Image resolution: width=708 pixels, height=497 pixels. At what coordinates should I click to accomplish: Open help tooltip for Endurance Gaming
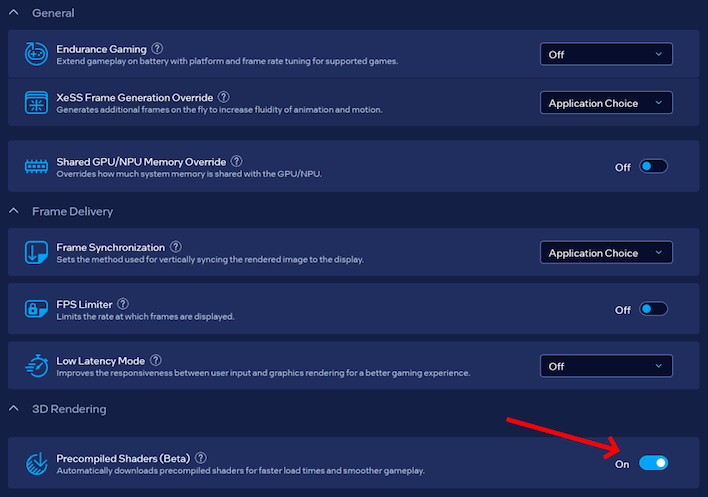pos(157,48)
